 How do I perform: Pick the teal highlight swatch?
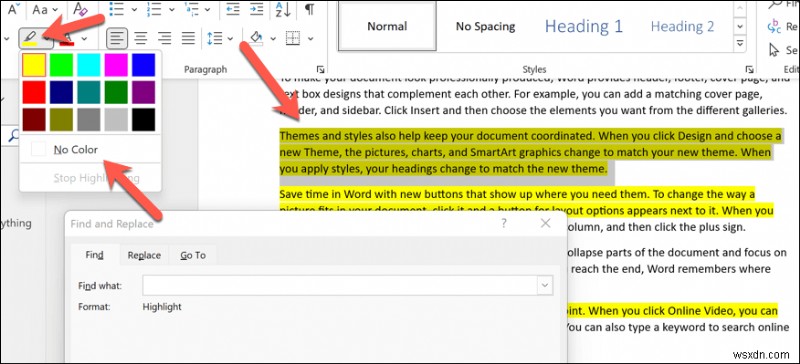click(x=89, y=92)
